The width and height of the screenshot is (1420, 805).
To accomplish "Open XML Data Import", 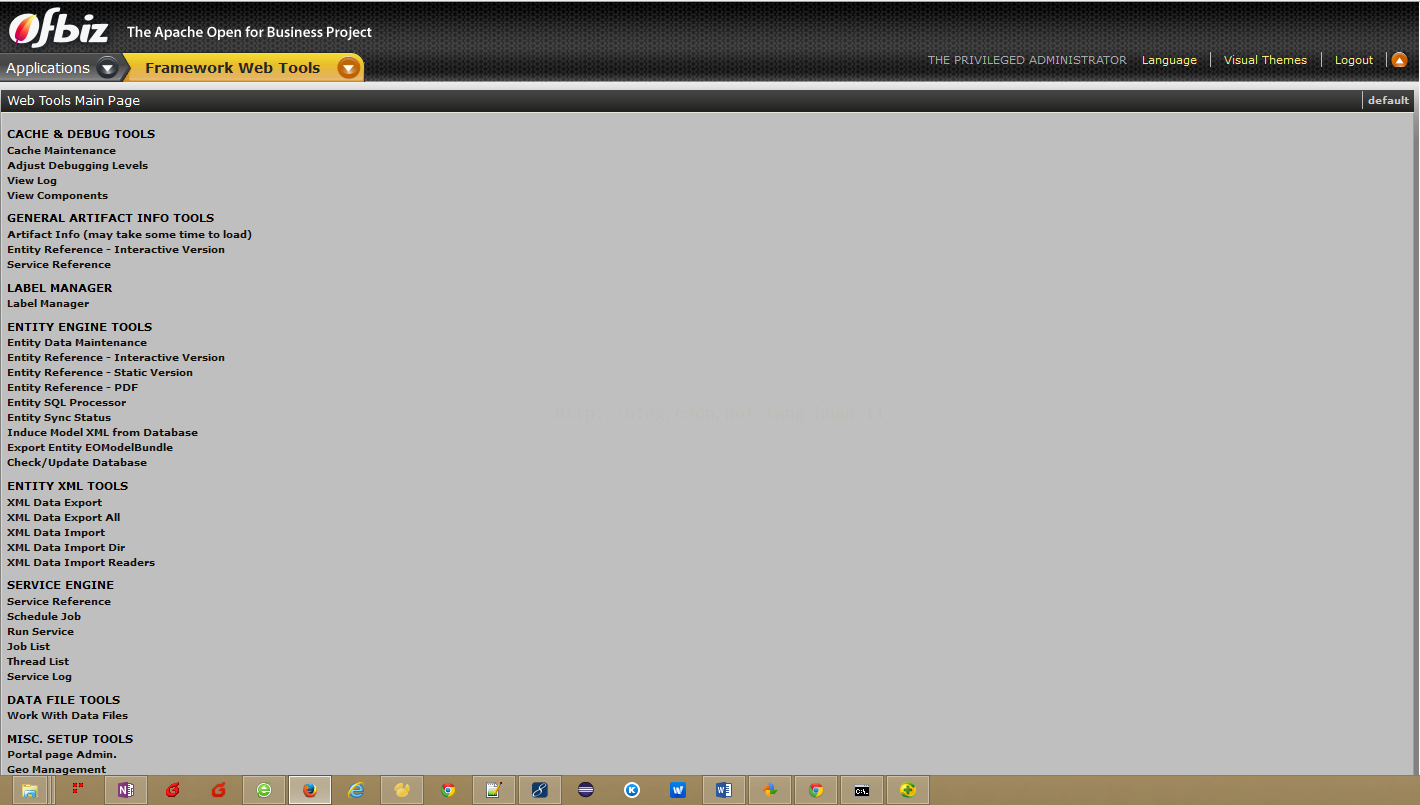I will point(56,533).
